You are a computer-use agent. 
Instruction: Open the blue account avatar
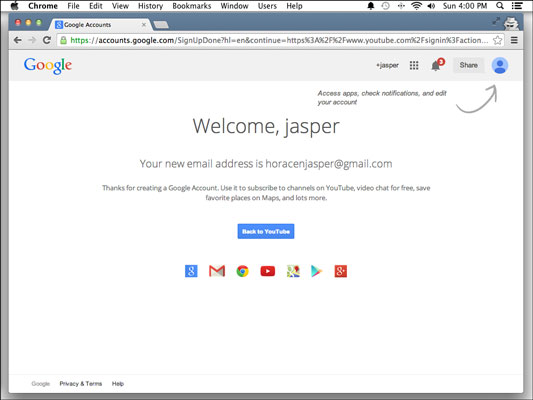pyautogui.click(x=500, y=66)
